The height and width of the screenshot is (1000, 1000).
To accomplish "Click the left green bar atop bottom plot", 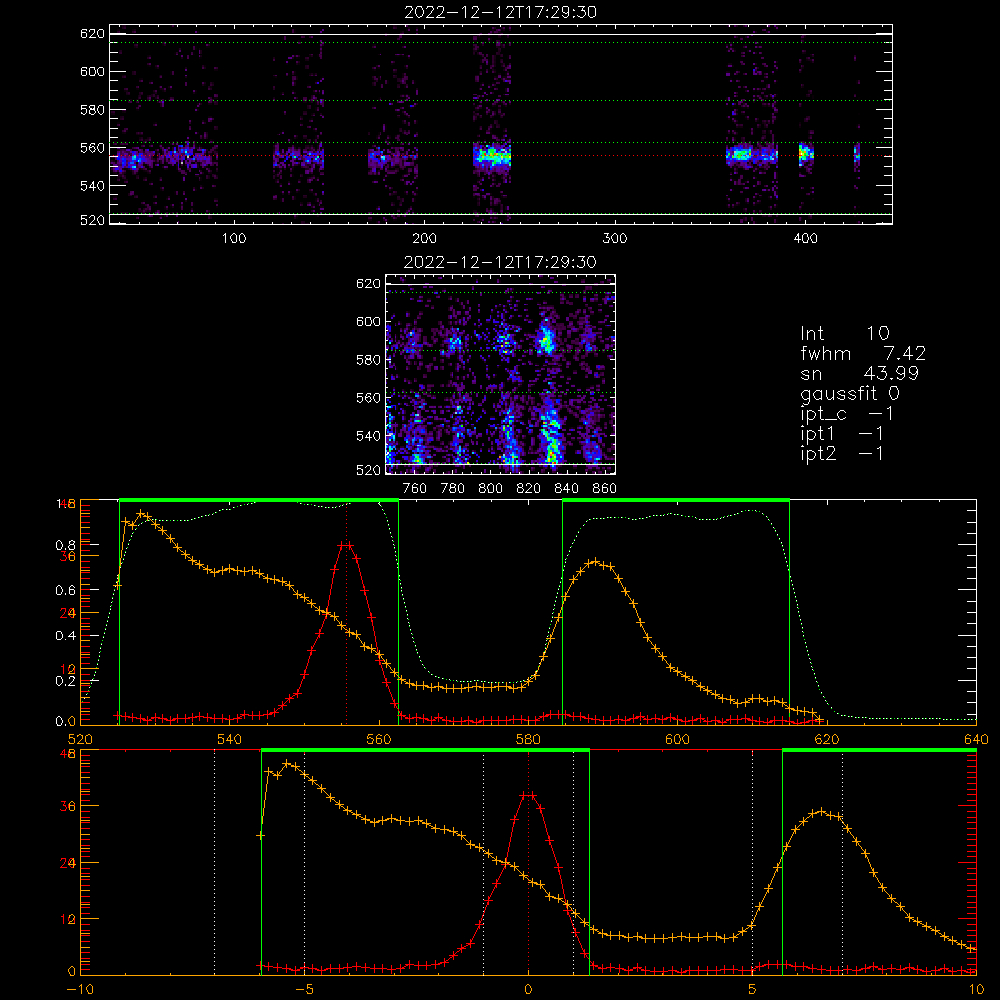I will coord(425,750).
